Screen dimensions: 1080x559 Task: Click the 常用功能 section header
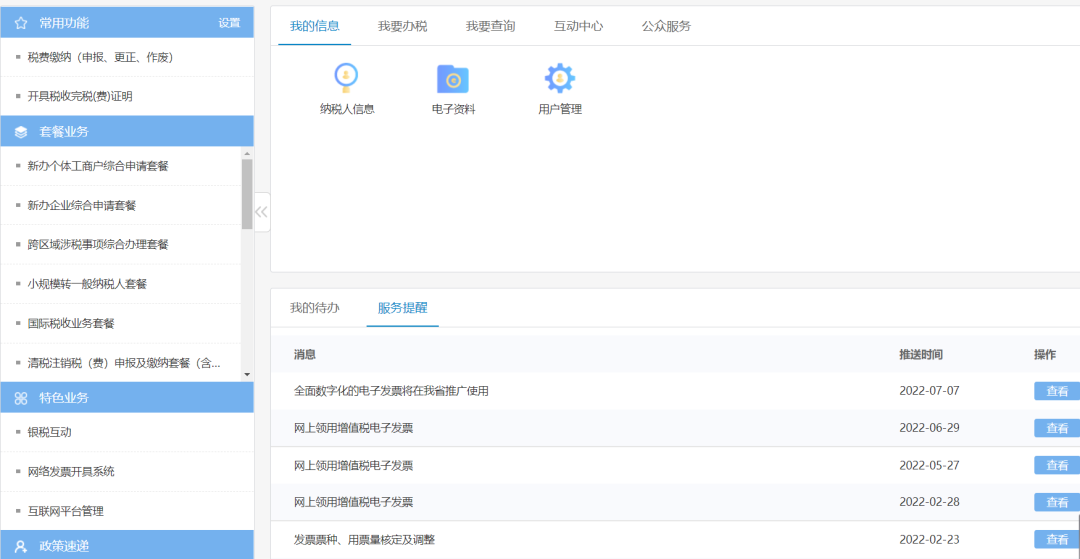(x=127, y=23)
